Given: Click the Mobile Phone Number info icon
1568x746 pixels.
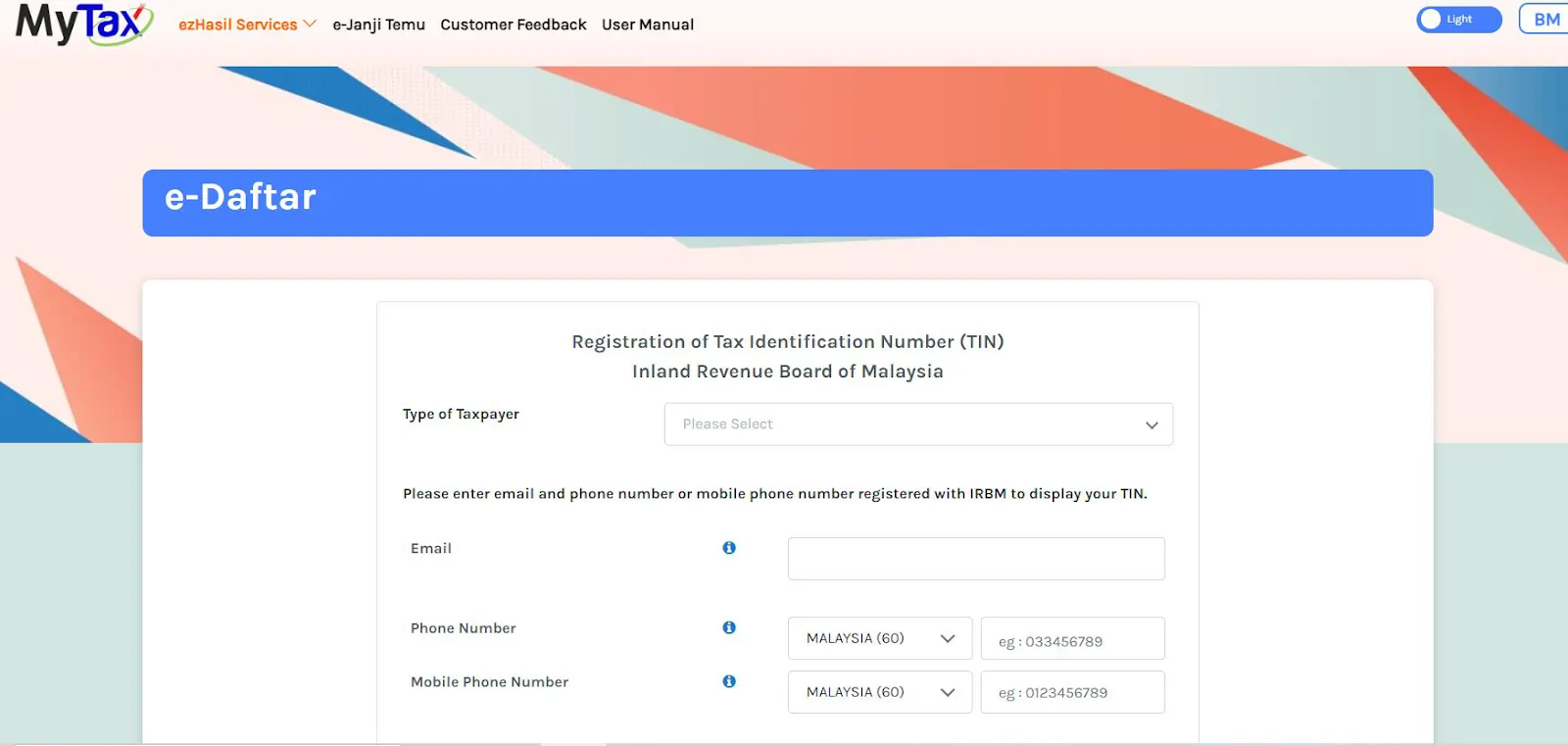Looking at the screenshot, I should tap(729, 681).
